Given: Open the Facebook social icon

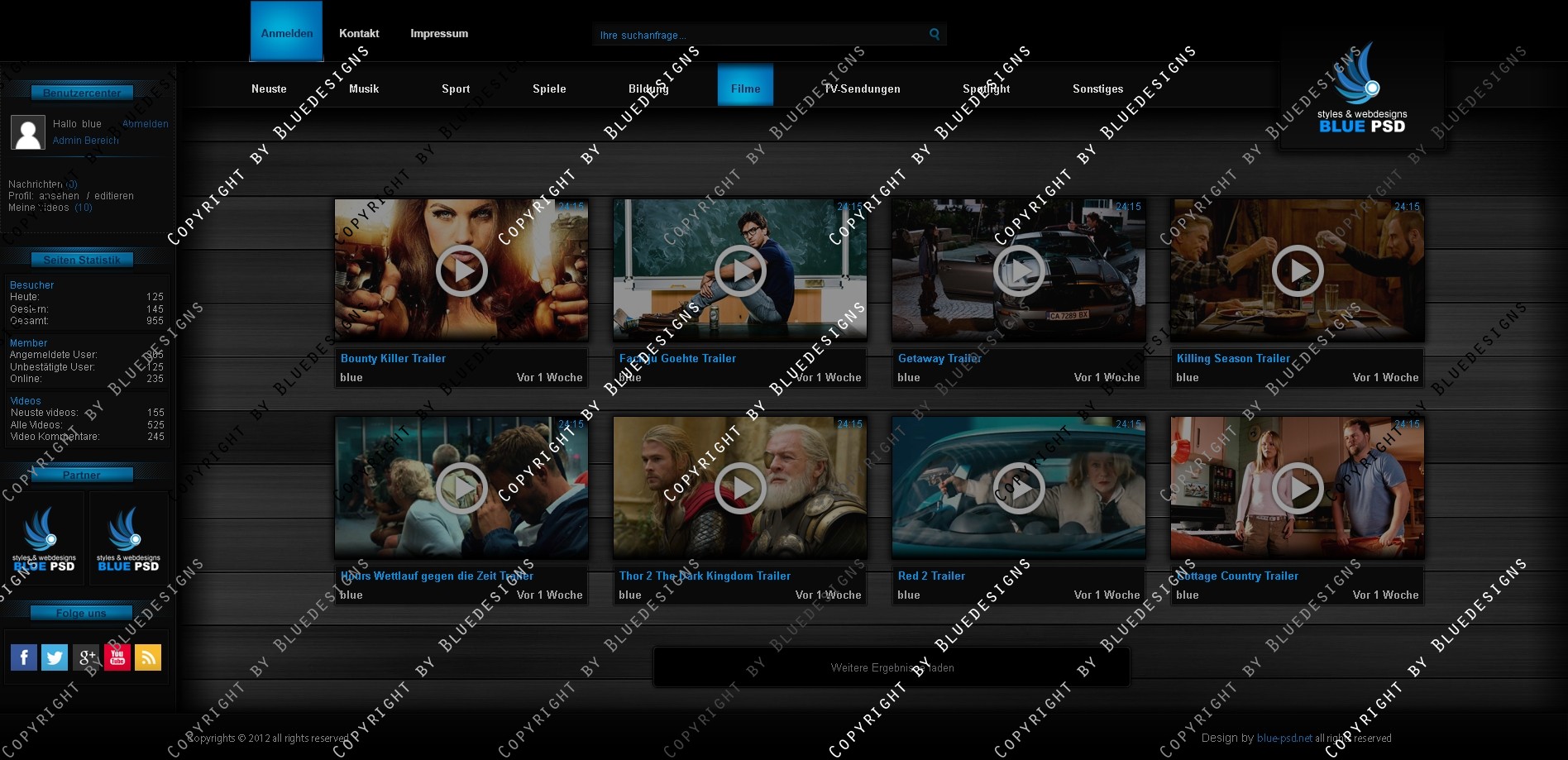Looking at the screenshot, I should [x=24, y=657].
